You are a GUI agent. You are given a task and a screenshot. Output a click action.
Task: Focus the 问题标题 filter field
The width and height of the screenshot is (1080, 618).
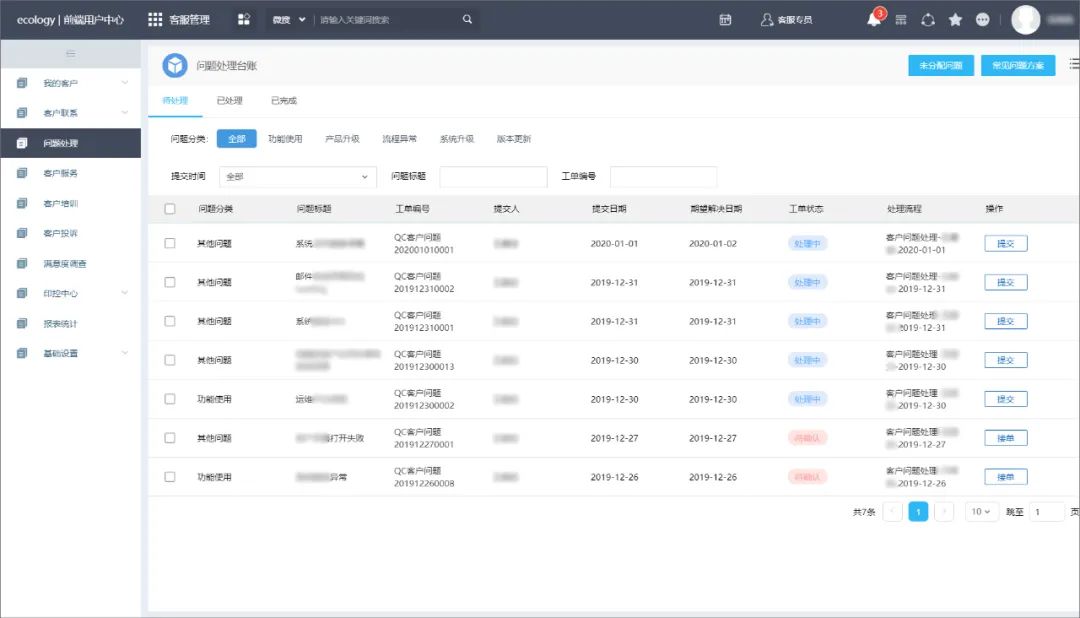[493, 176]
